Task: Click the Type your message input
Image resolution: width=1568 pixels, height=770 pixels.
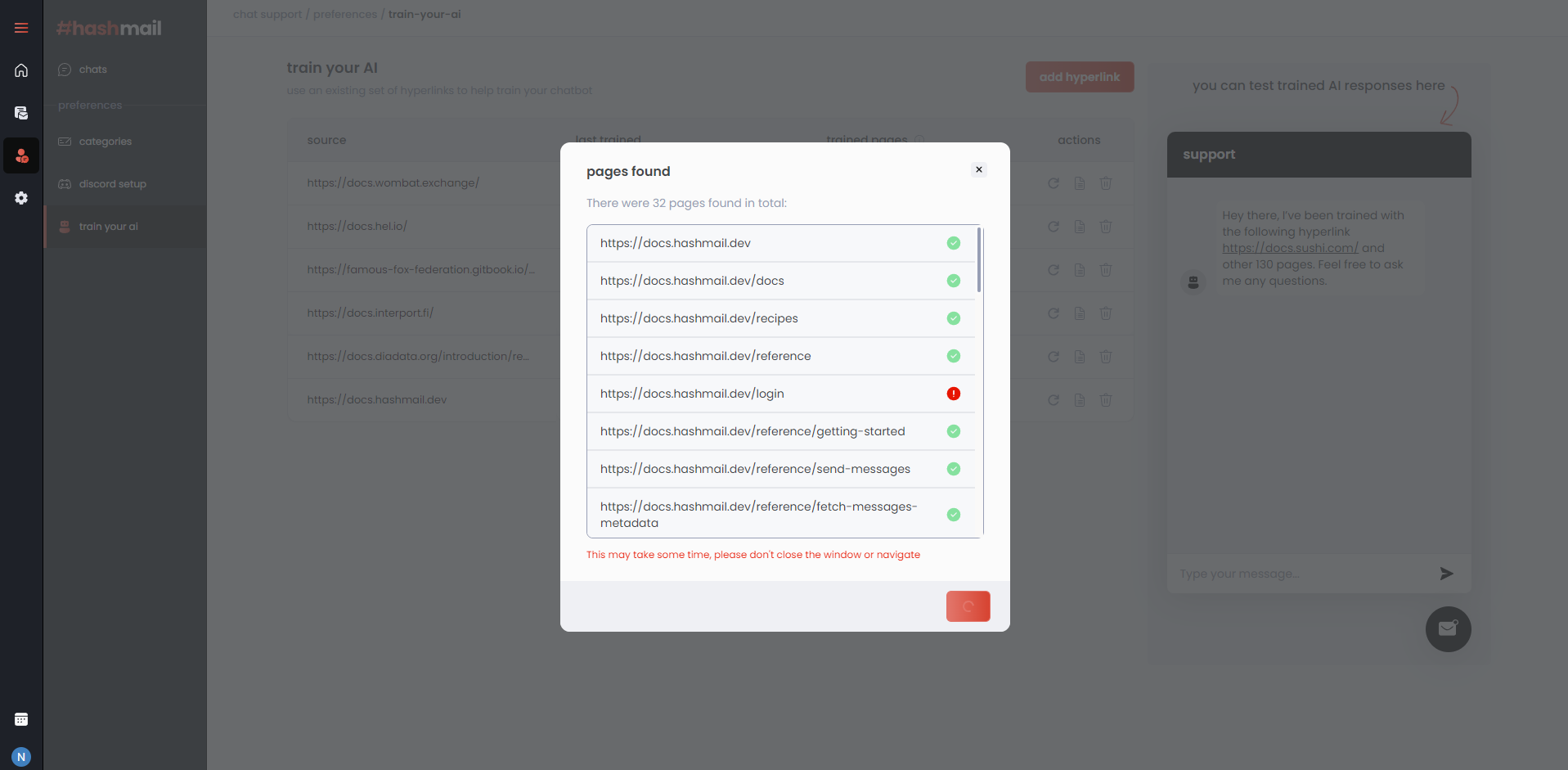Action: pos(1301,574)
